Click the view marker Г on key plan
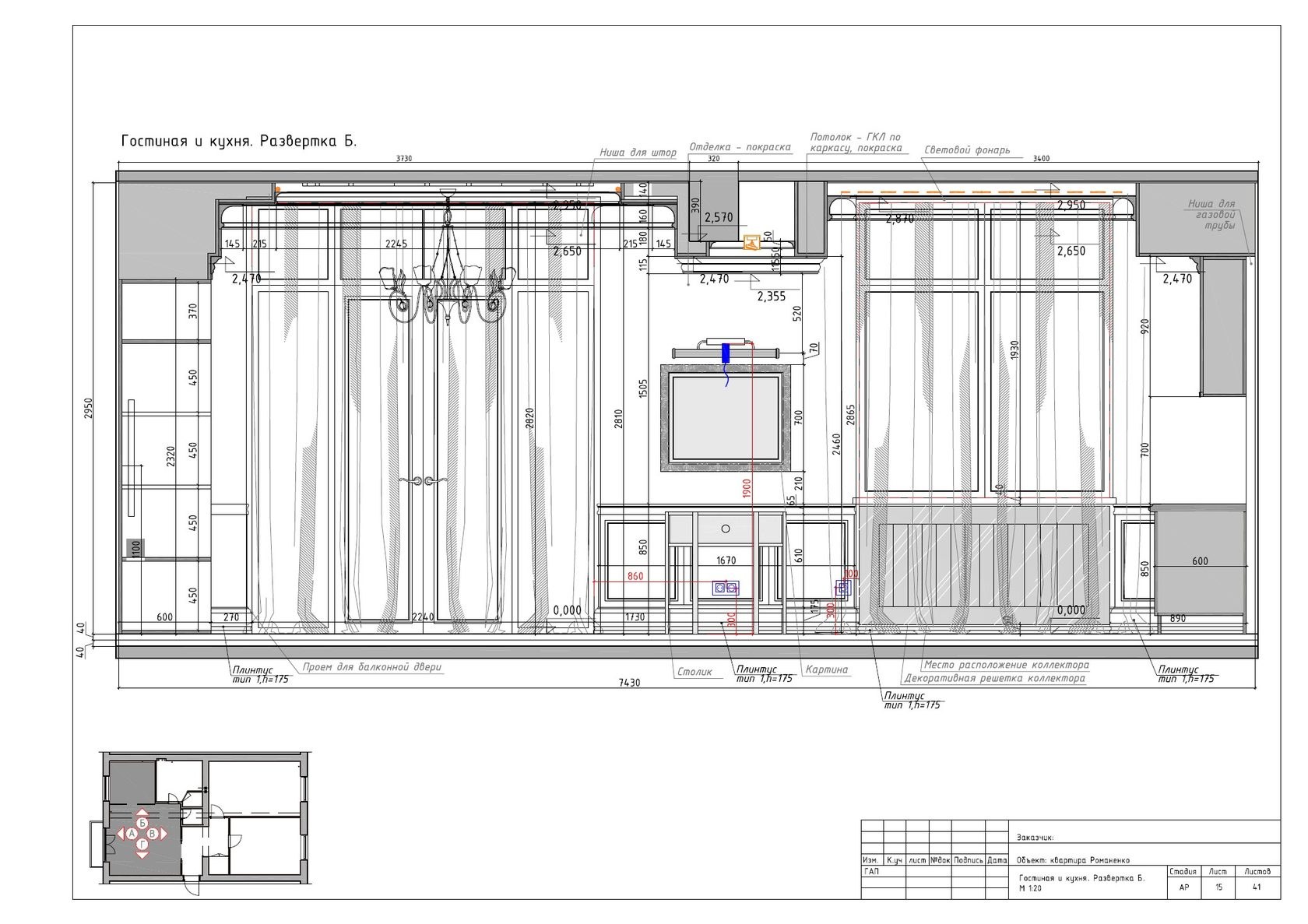The width and height of the screenshot is (1308, 924). 142,844
